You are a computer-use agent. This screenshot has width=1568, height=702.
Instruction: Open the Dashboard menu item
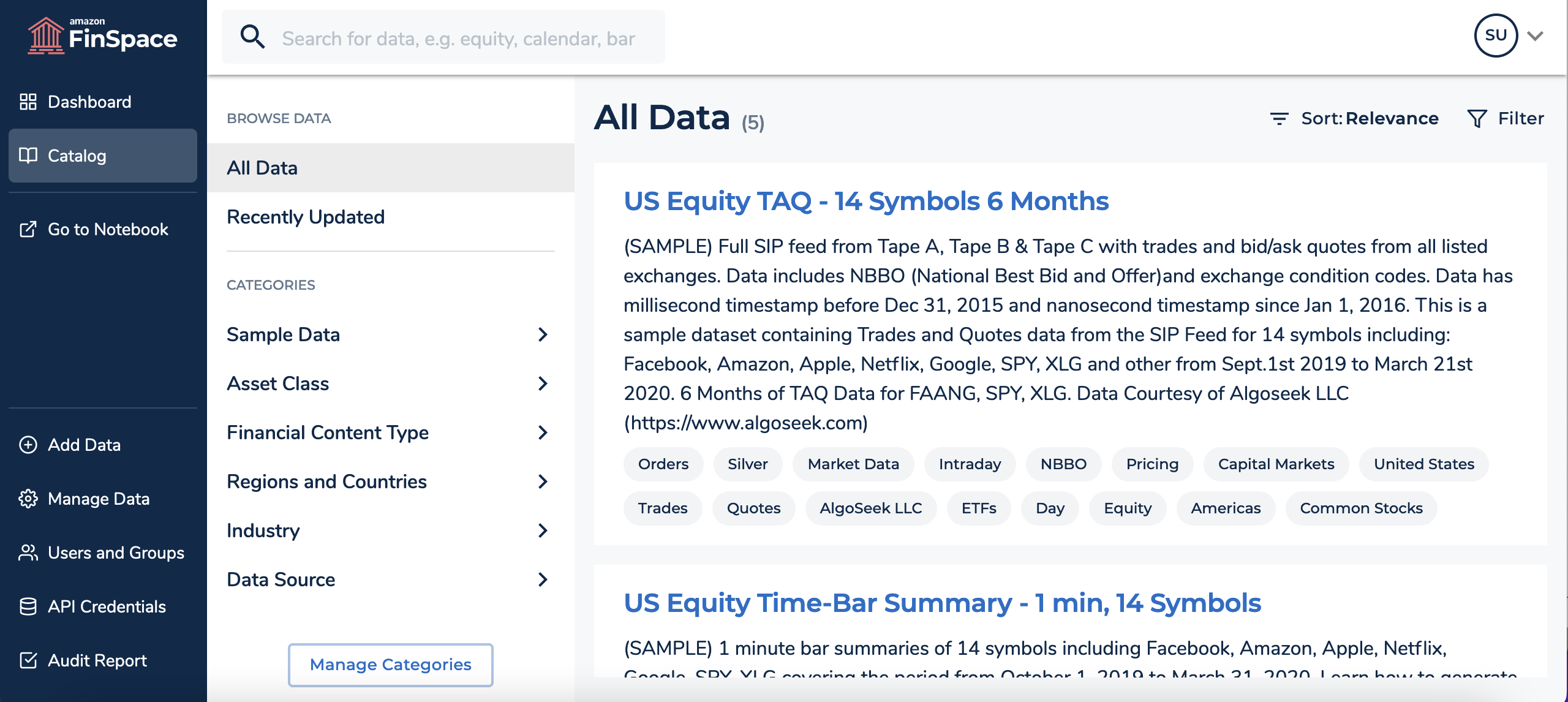[103, 102]
